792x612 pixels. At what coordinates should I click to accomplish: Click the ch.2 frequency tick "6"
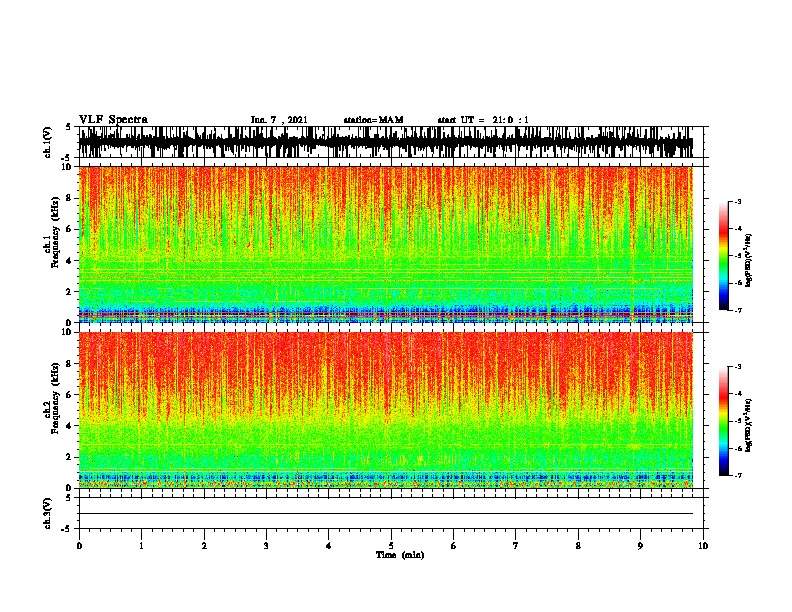point(70,395)
